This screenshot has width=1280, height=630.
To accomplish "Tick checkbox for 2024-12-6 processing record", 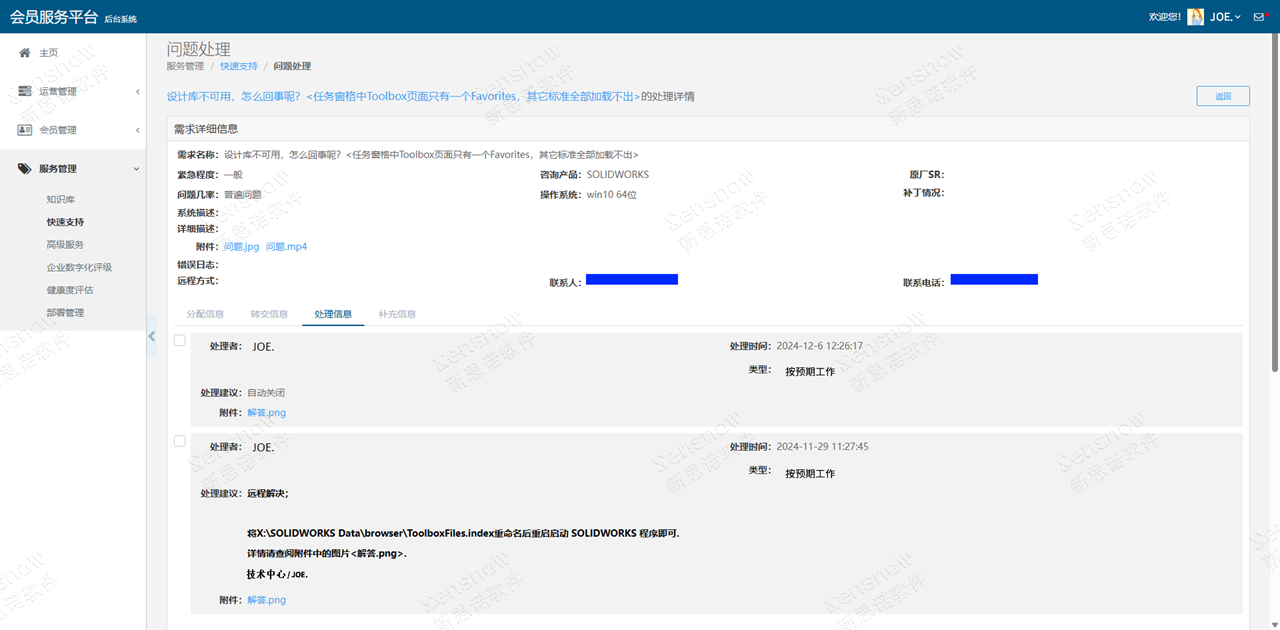I will click(180, 341).
